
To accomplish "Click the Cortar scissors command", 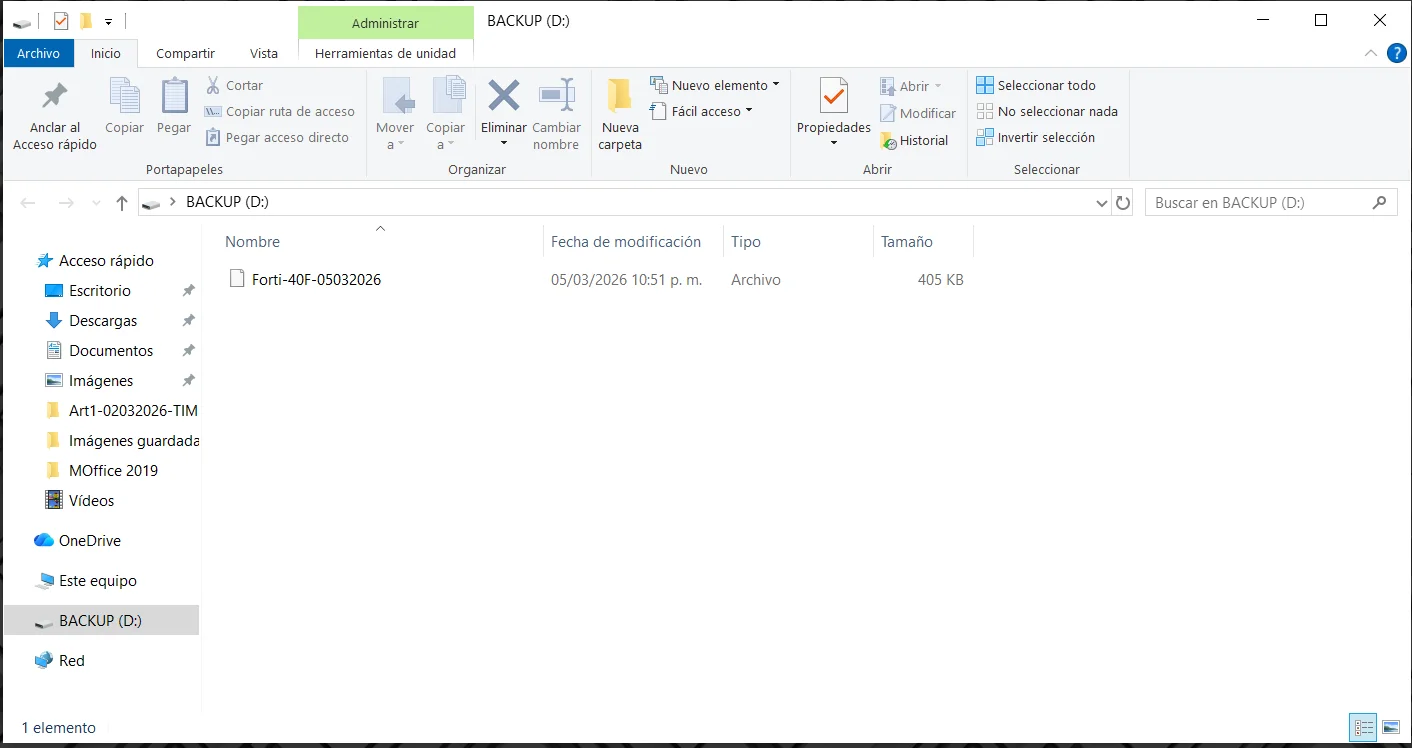I will coord(235,86).
